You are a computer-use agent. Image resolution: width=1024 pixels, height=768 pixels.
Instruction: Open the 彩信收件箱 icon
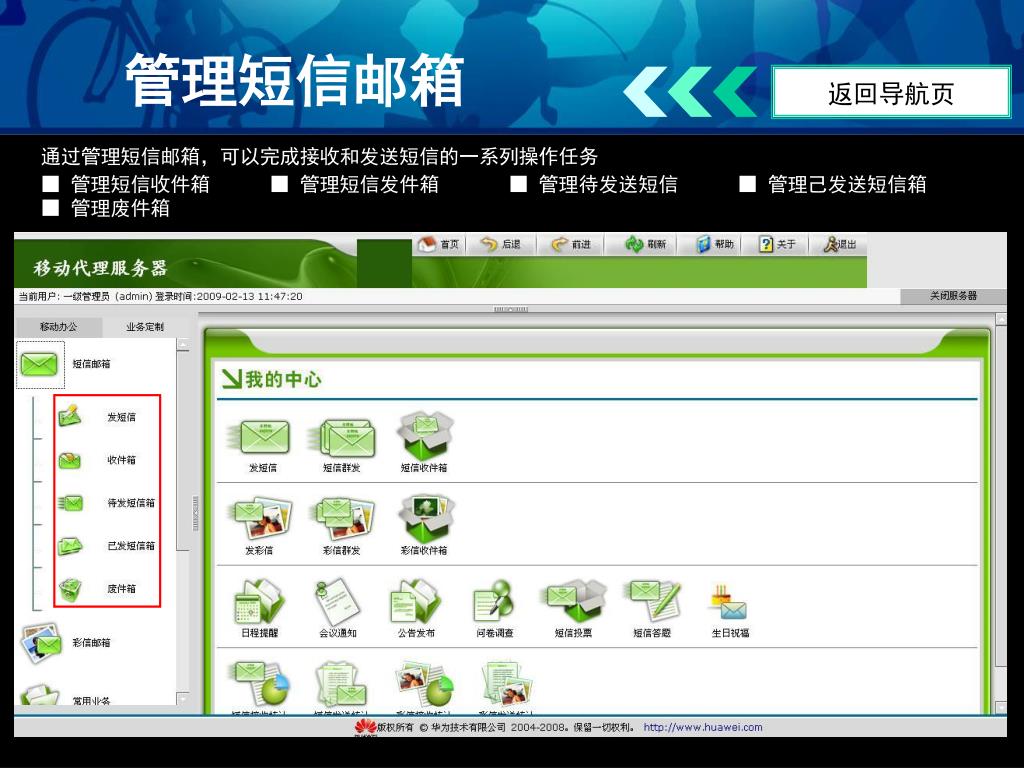pyautogui.click(x=424, y=526)
